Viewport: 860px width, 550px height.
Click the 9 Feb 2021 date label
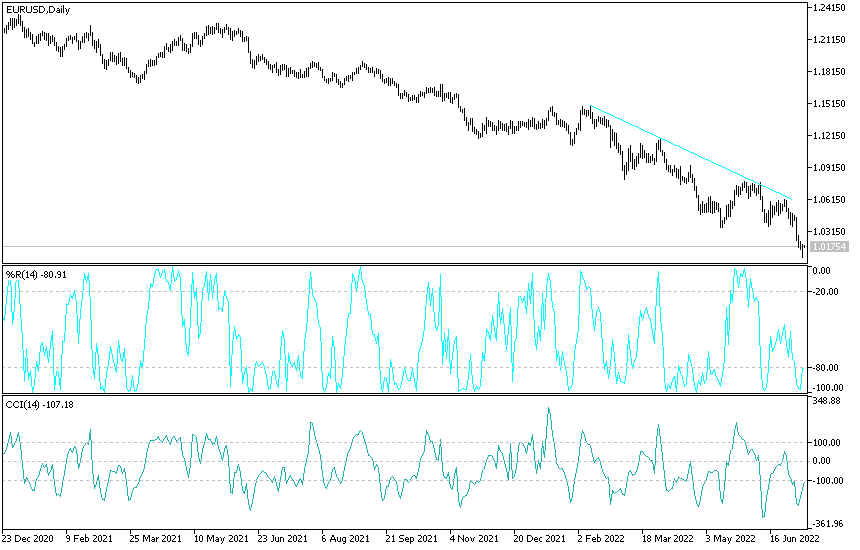[90, 538]
